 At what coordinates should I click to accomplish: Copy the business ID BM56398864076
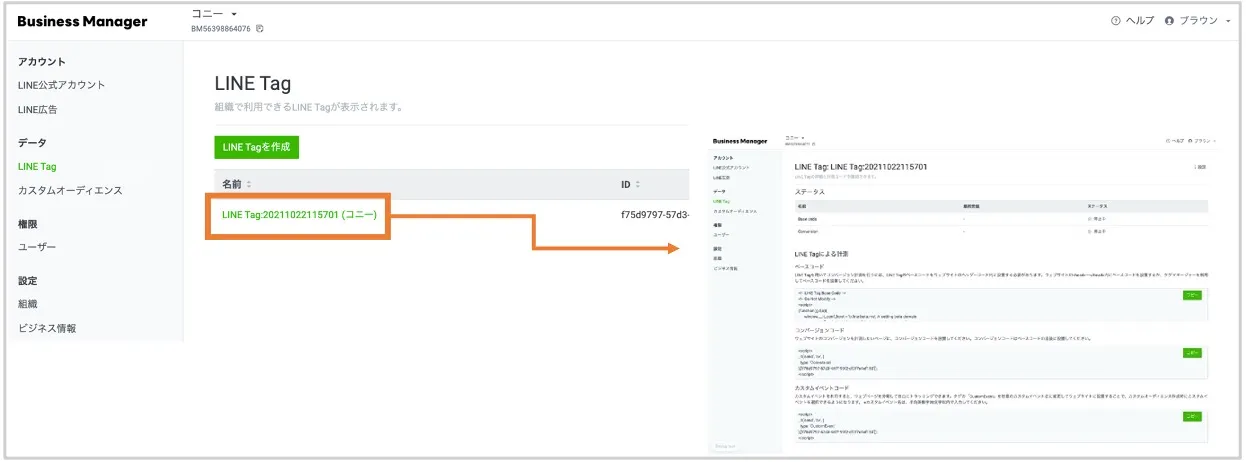pos(260,28)
